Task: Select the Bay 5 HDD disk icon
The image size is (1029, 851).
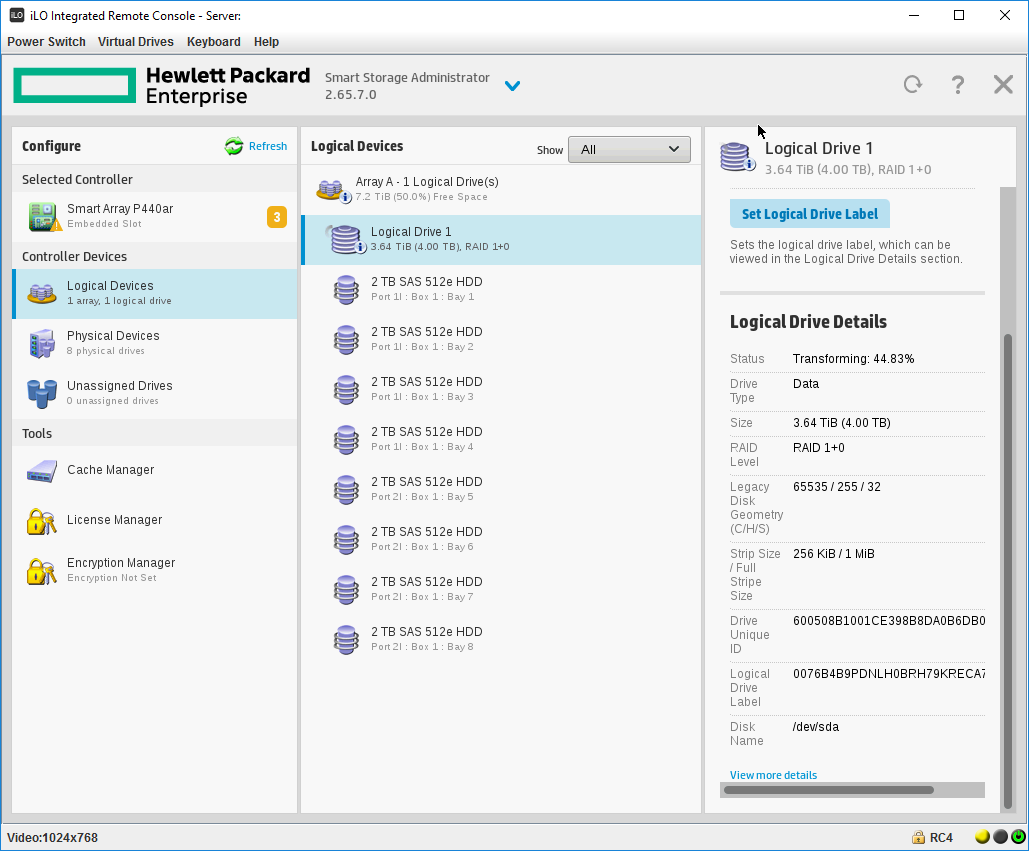Action: tap(346, 489)
